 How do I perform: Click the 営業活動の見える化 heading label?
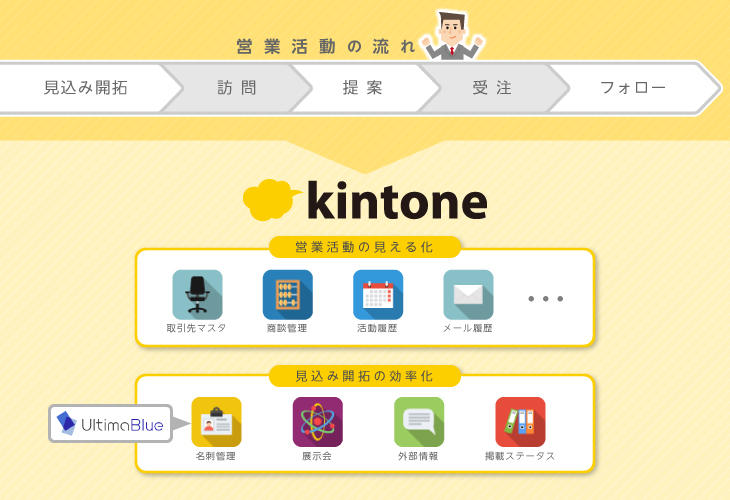365,247
